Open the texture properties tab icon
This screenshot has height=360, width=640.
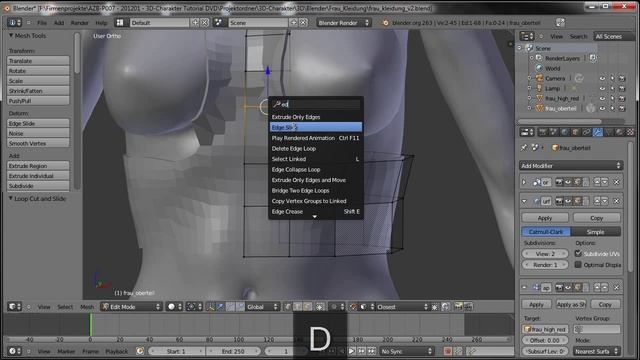tap(630, 132)
